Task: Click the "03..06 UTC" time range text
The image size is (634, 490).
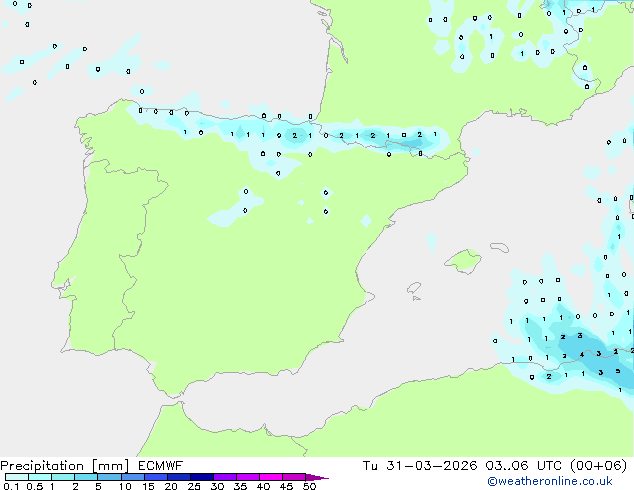Action: click(x=523, y=466)
